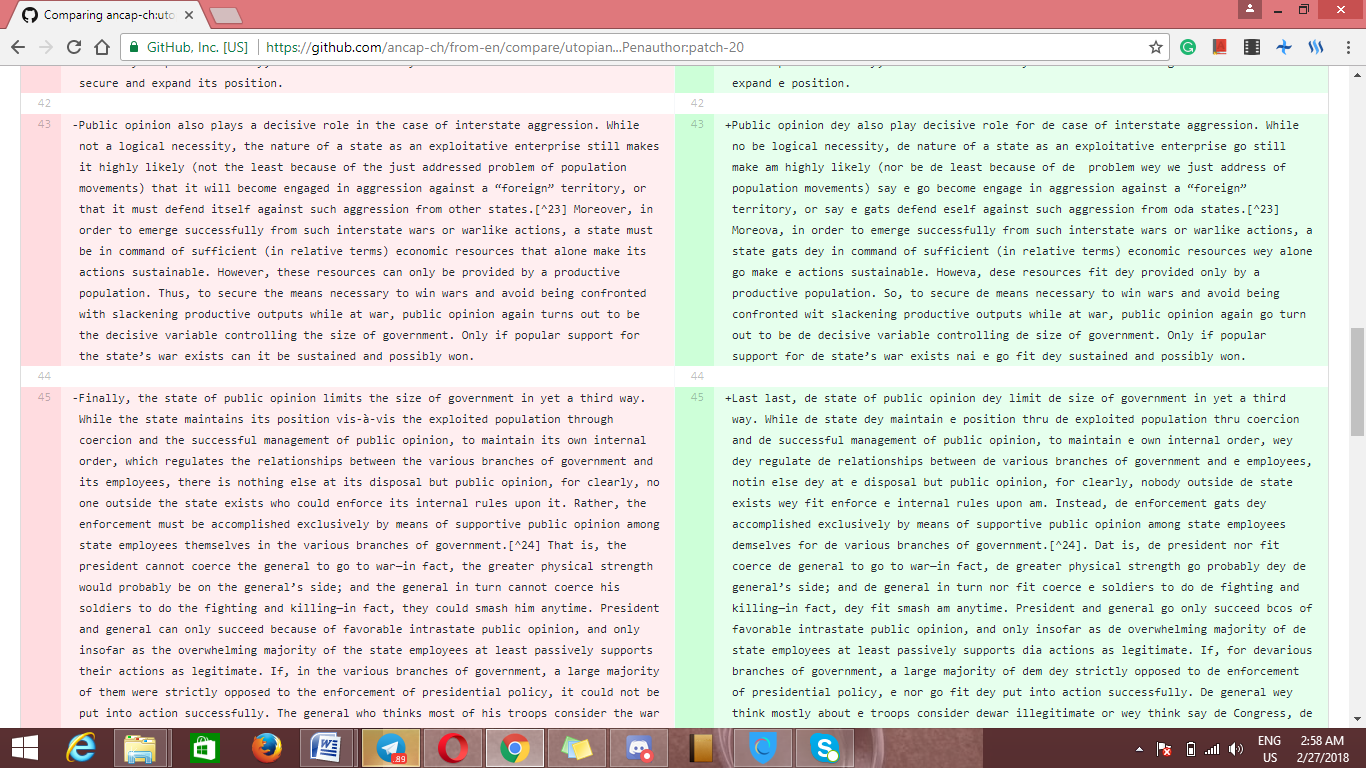The width and height of the screenshot is (1366, 768).
Task: Open the clock showing 2:58 AM
Action: (1322, 748)
